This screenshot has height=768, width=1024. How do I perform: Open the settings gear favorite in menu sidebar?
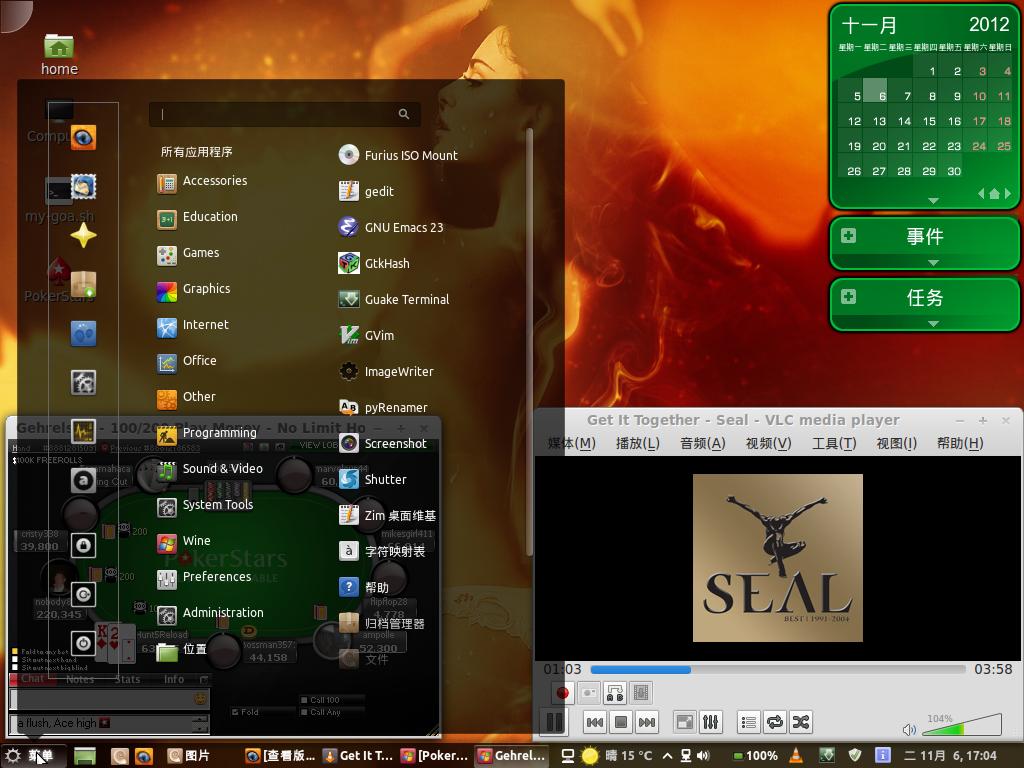84,382
